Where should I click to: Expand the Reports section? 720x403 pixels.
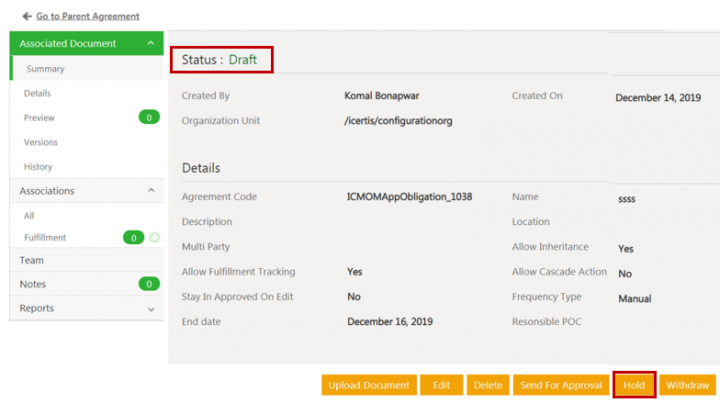tap(150, 309)
